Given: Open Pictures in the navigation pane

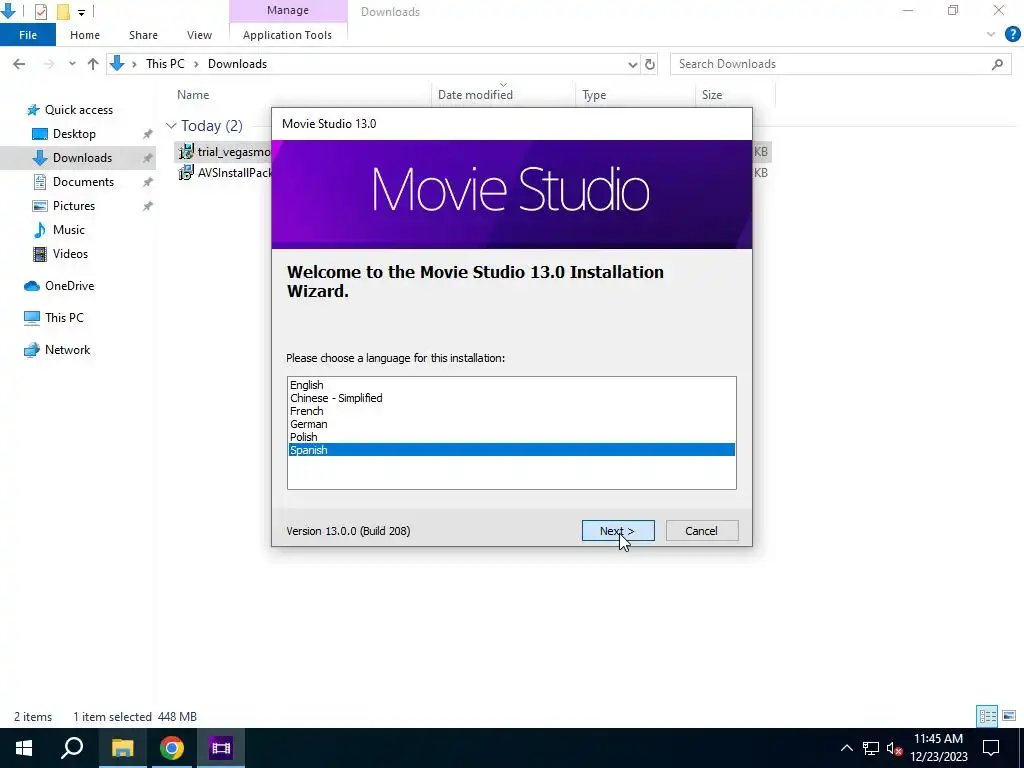Looking at the screenshot, I should 74,206.
